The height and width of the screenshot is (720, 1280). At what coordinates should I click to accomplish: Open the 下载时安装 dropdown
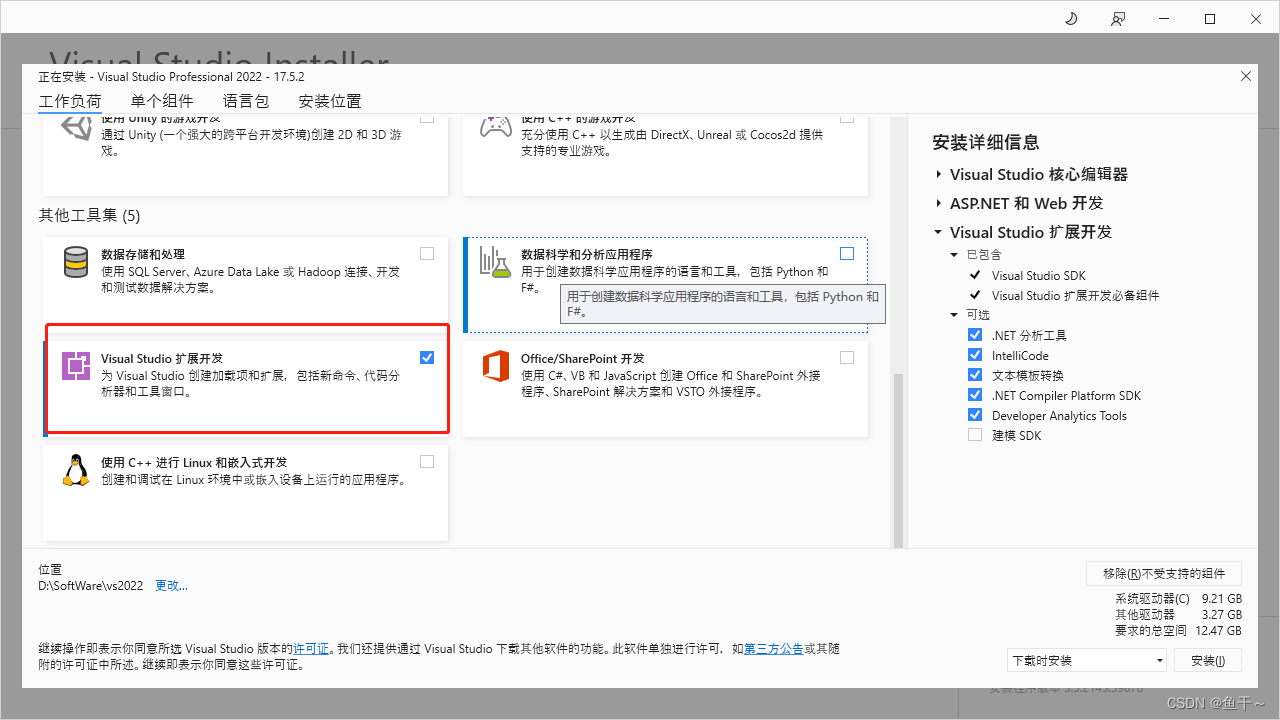point(1087,660)
